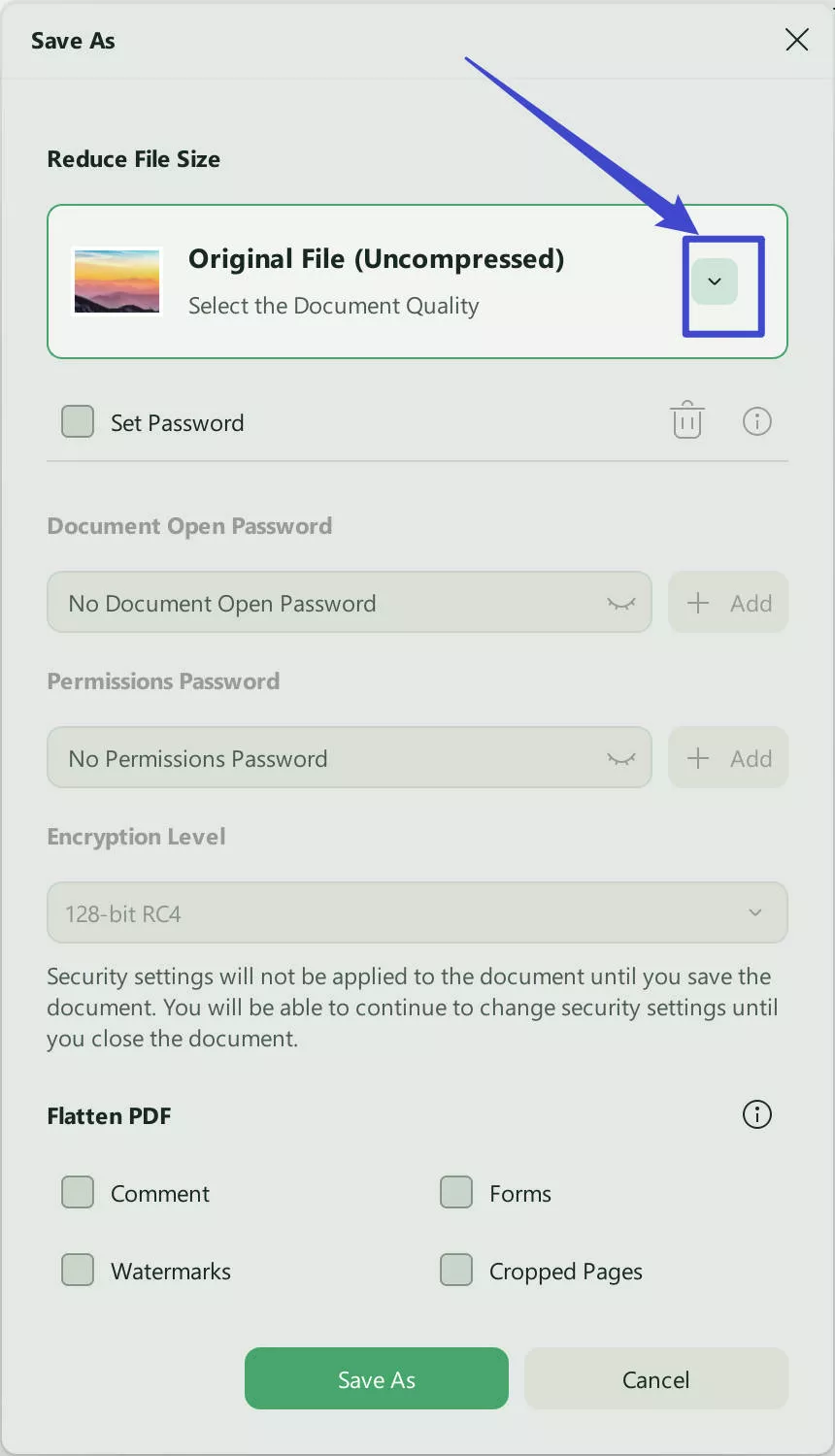835x1456 pixels.
Task: Check the Cropped Pages option
Action: pos(456,1270)
